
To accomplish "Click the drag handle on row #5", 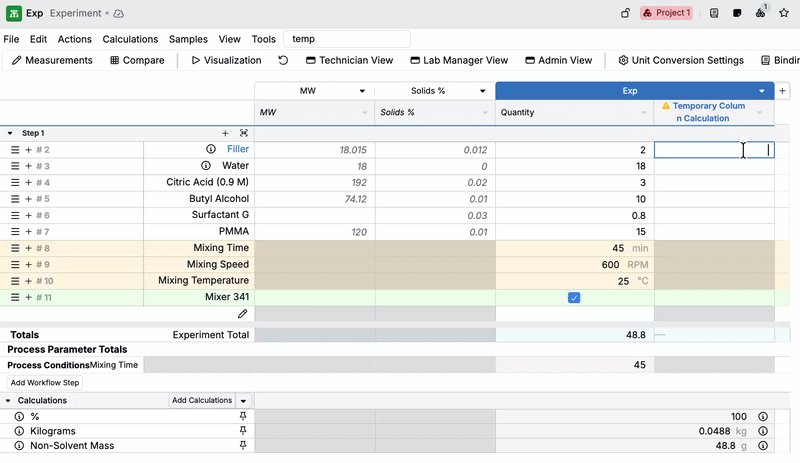I will pyautogui.click(x=15, y=199).
